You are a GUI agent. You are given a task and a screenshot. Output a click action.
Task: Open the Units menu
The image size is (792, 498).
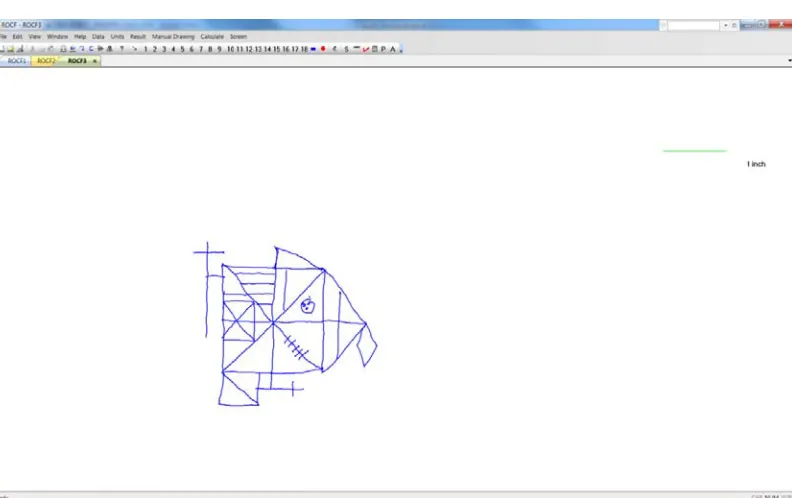[x=117, y=37]
